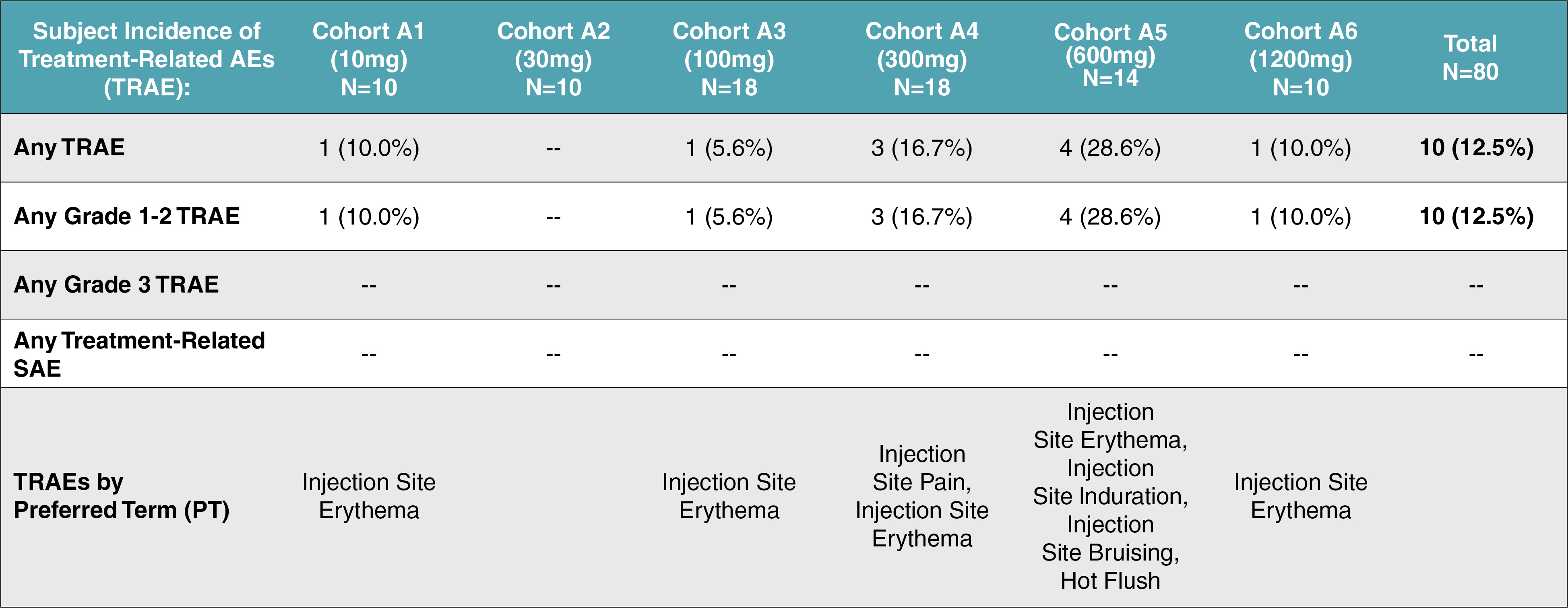Select the Cohort A4 (300mg) header cell
The image size is (1568, 608).
[921, 59]
